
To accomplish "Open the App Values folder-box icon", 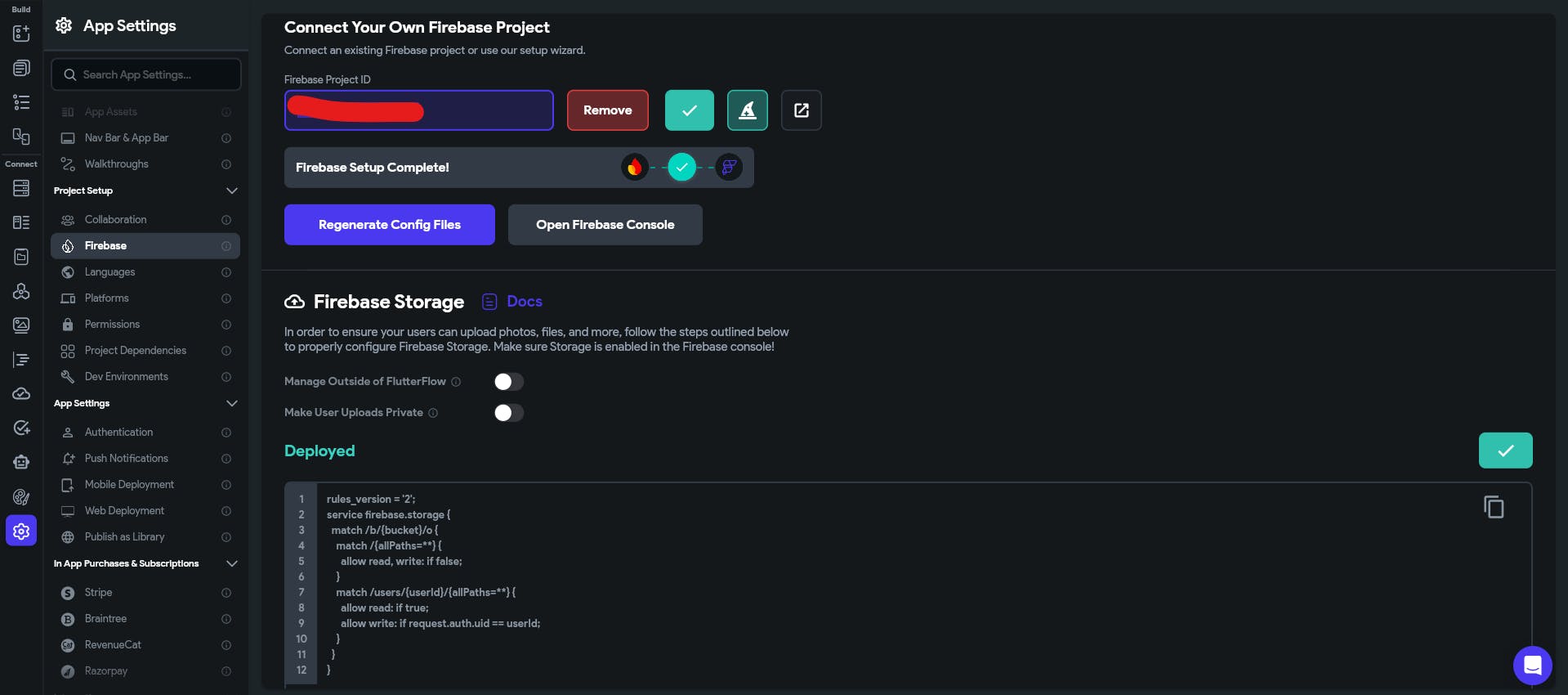I will pyautogui.click(x=21, y=257).
